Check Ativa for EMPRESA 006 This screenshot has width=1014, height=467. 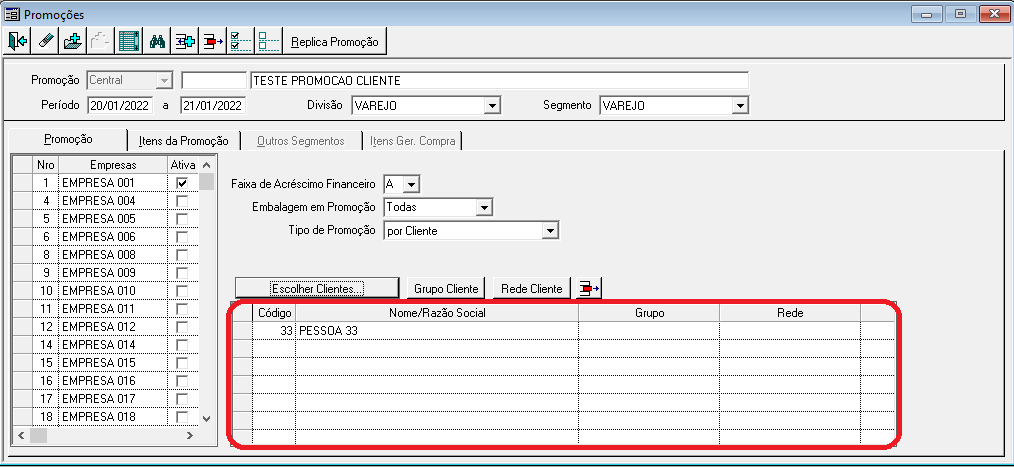coord(182,237)
